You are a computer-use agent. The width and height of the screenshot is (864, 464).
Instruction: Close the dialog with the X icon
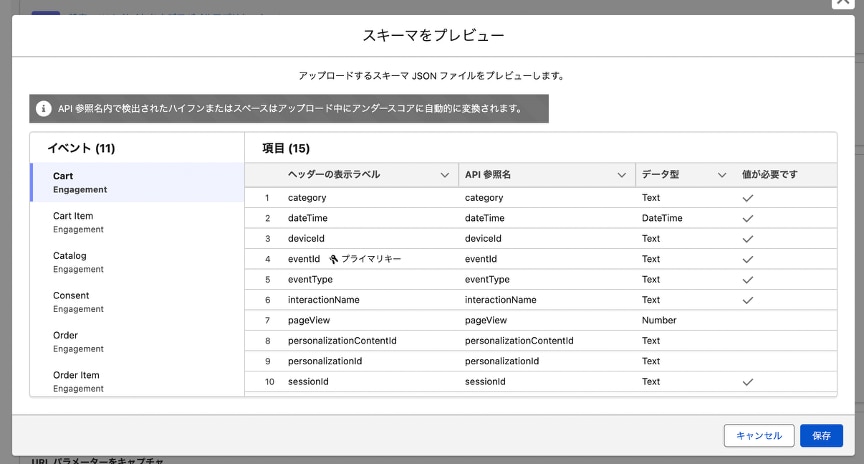tap(842, 3)
